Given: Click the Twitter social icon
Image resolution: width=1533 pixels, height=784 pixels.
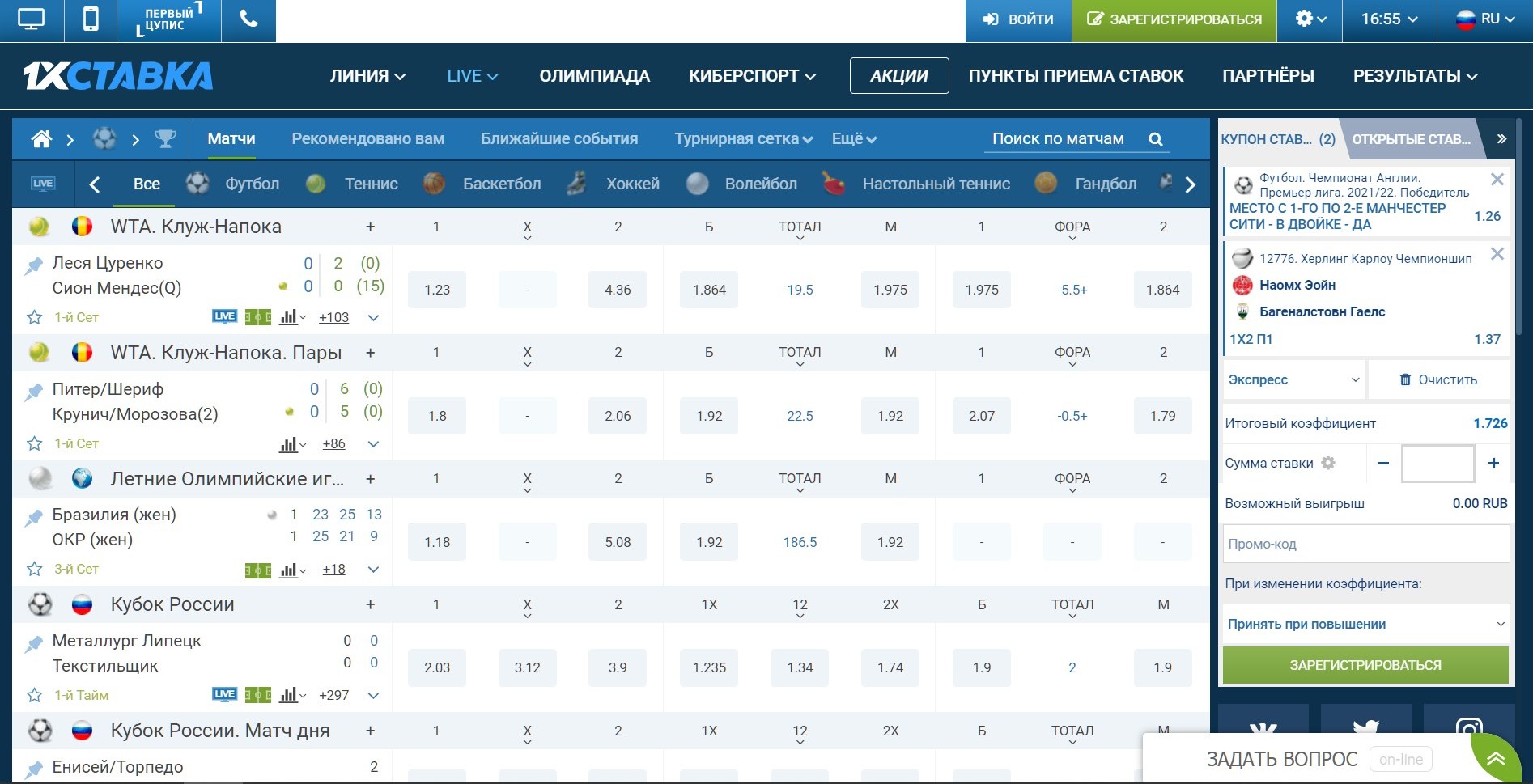Looking at the screenshot, I should pos(1366,728).
